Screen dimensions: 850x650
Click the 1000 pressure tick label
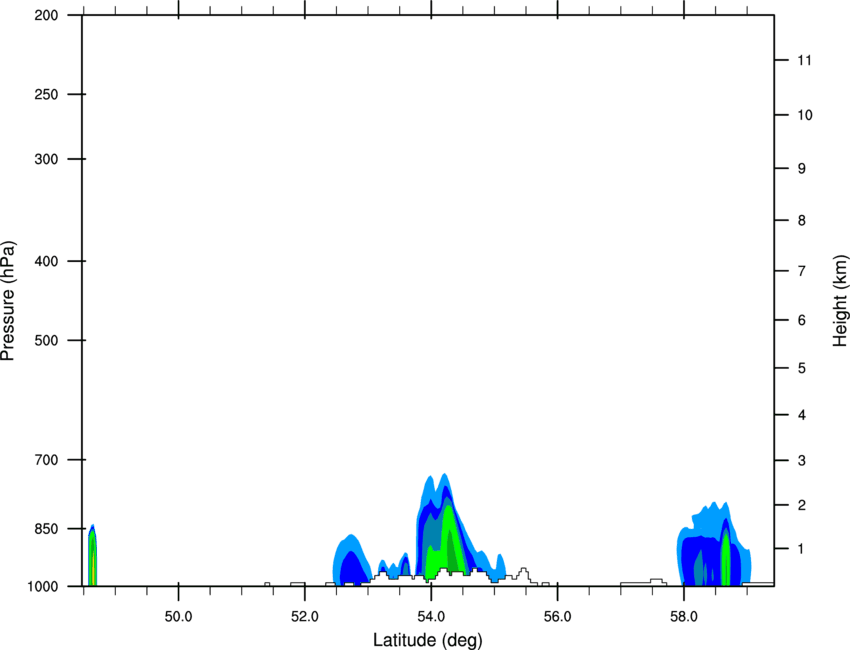[x=43, y=586]
